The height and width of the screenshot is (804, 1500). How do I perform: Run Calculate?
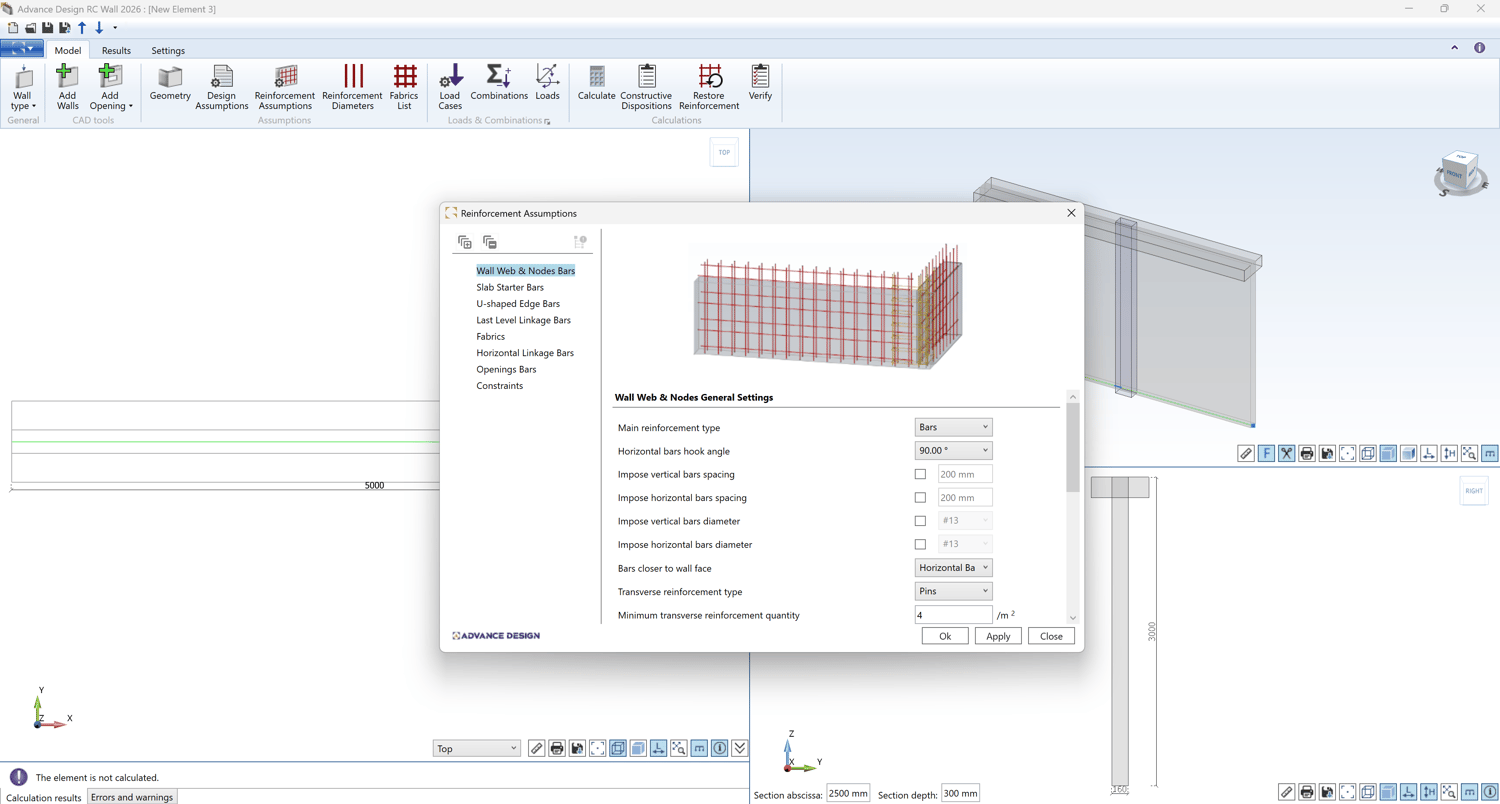(597, 84)
